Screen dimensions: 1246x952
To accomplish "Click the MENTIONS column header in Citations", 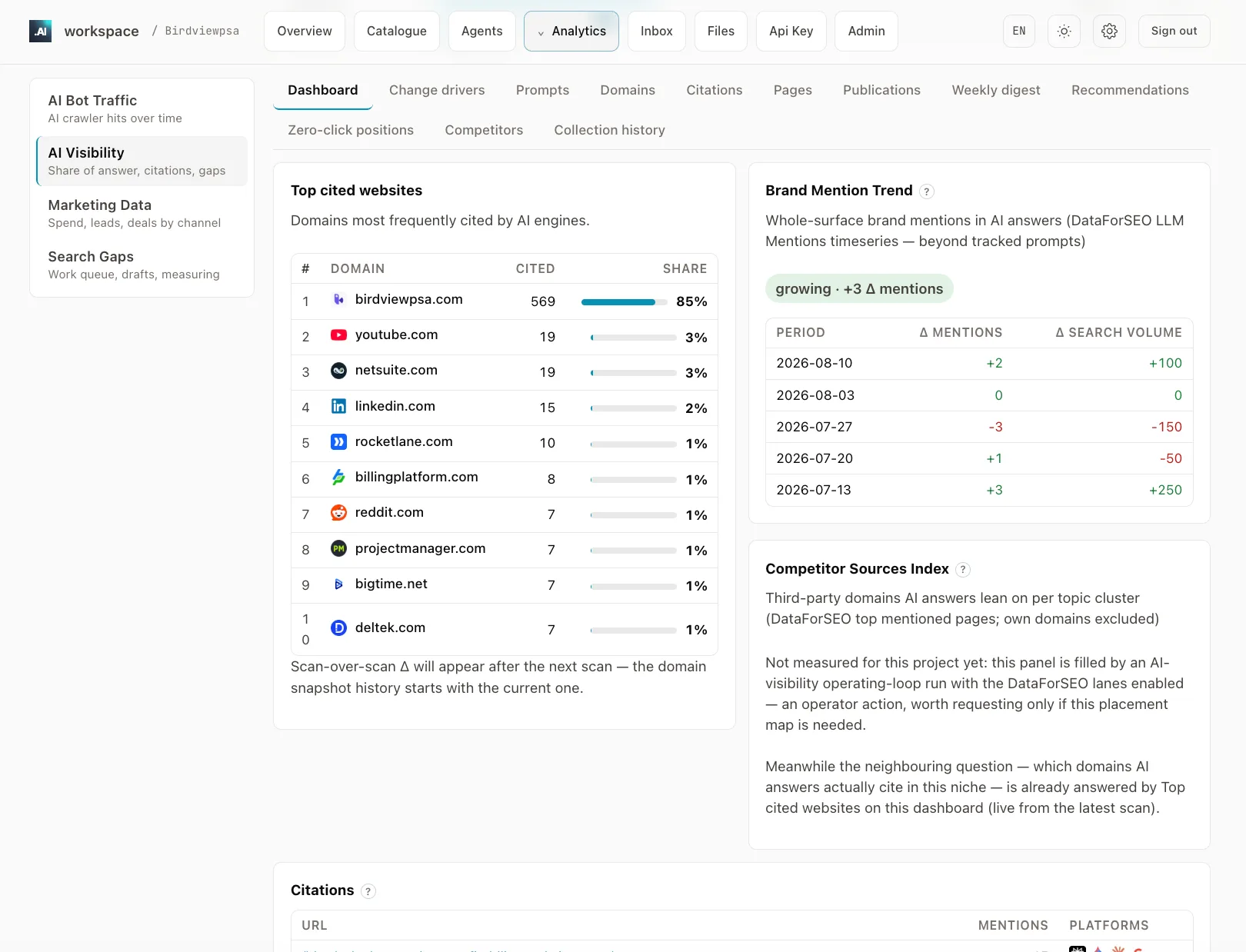I will 1013,925.
